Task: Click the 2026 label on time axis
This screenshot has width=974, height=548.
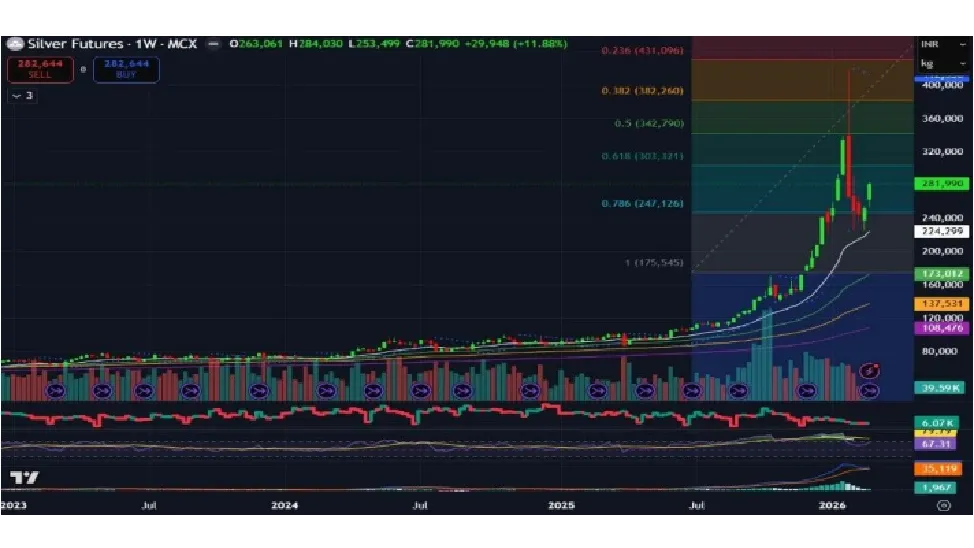Action: pos(832,505)
